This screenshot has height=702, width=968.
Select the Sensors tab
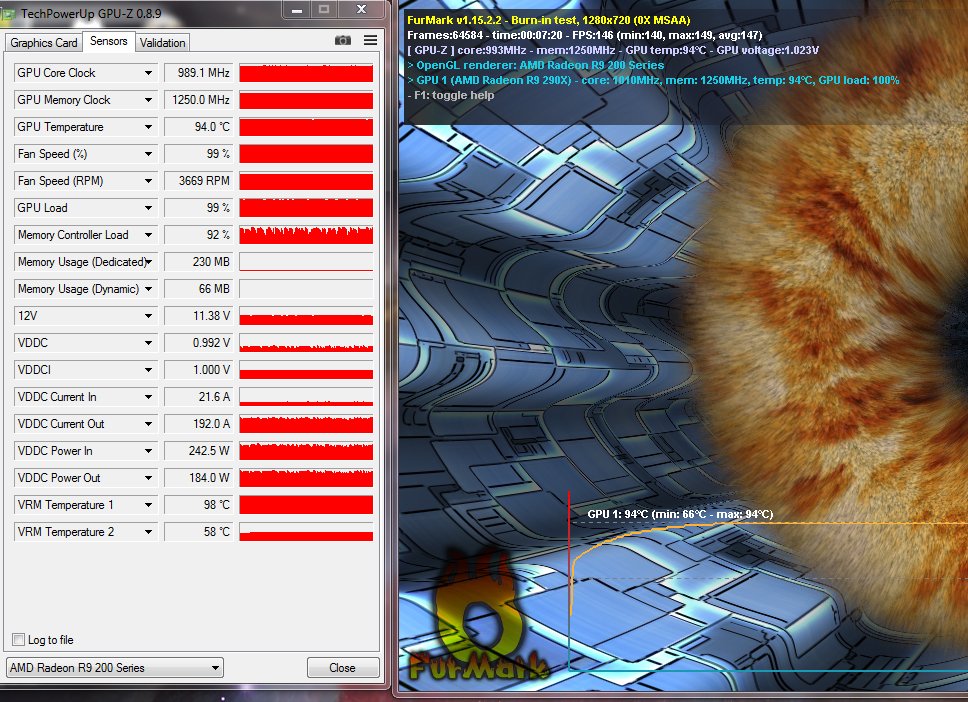coord(109,41)
